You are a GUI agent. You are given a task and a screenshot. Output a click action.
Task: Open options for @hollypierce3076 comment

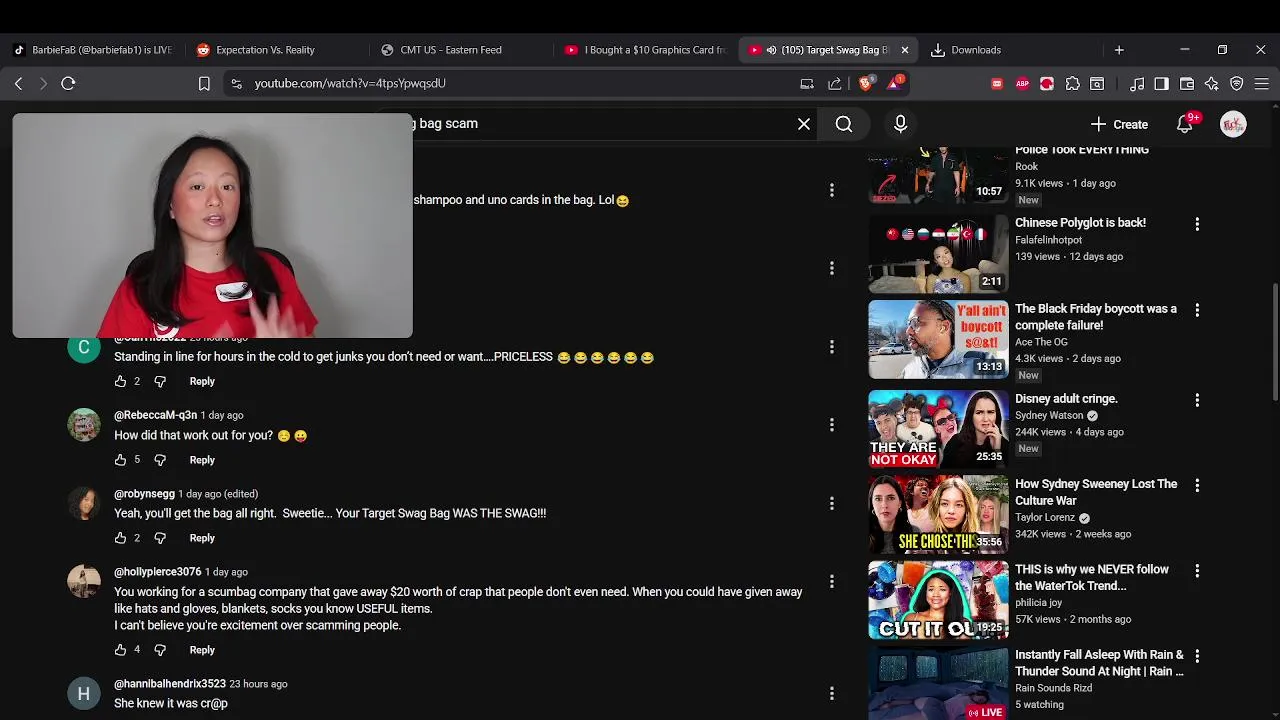tap(831, 582)
